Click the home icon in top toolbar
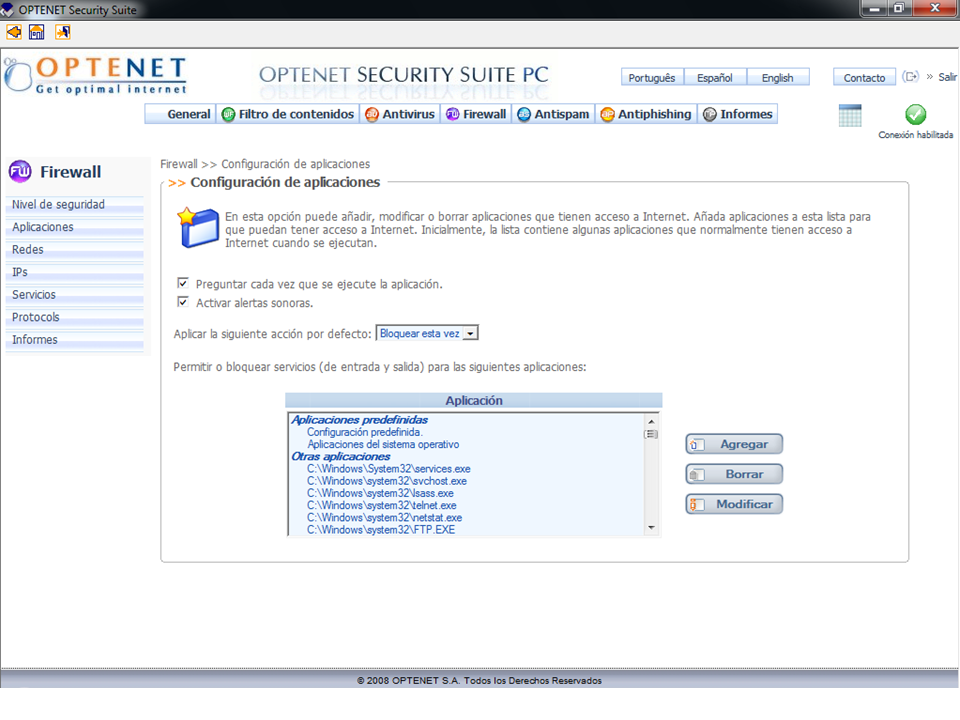The image size is (960, 720). (x=37, y=32)
